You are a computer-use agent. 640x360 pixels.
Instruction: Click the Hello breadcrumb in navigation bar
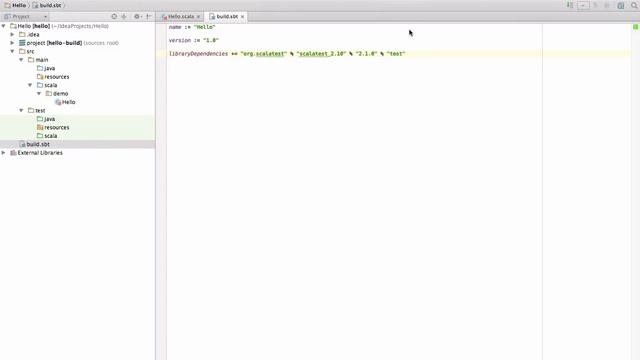[15, 5]
